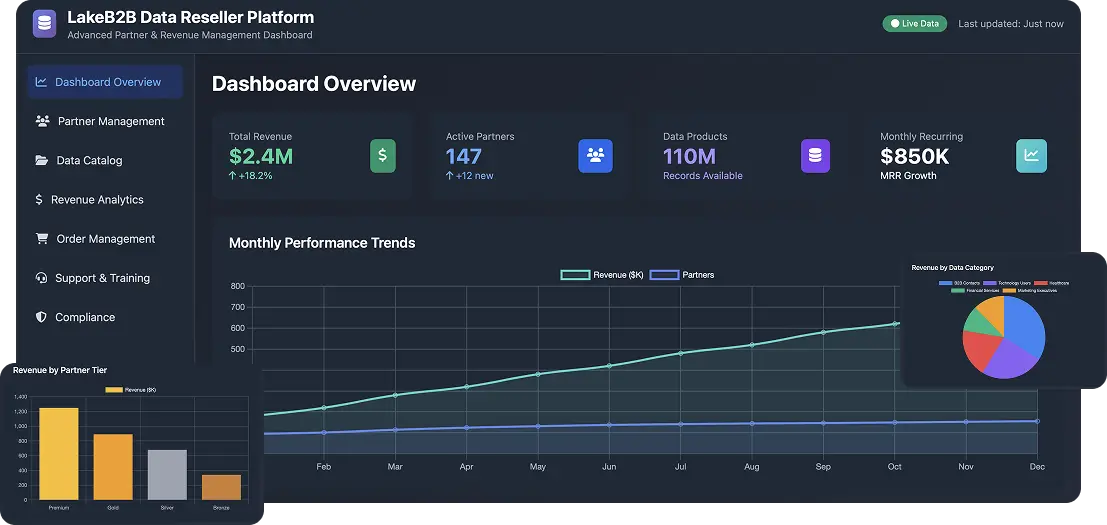Click the up arrow beside +12 new
This screenshot has height=525, width=1107.
pyautogui.click(x=450, y=176)
